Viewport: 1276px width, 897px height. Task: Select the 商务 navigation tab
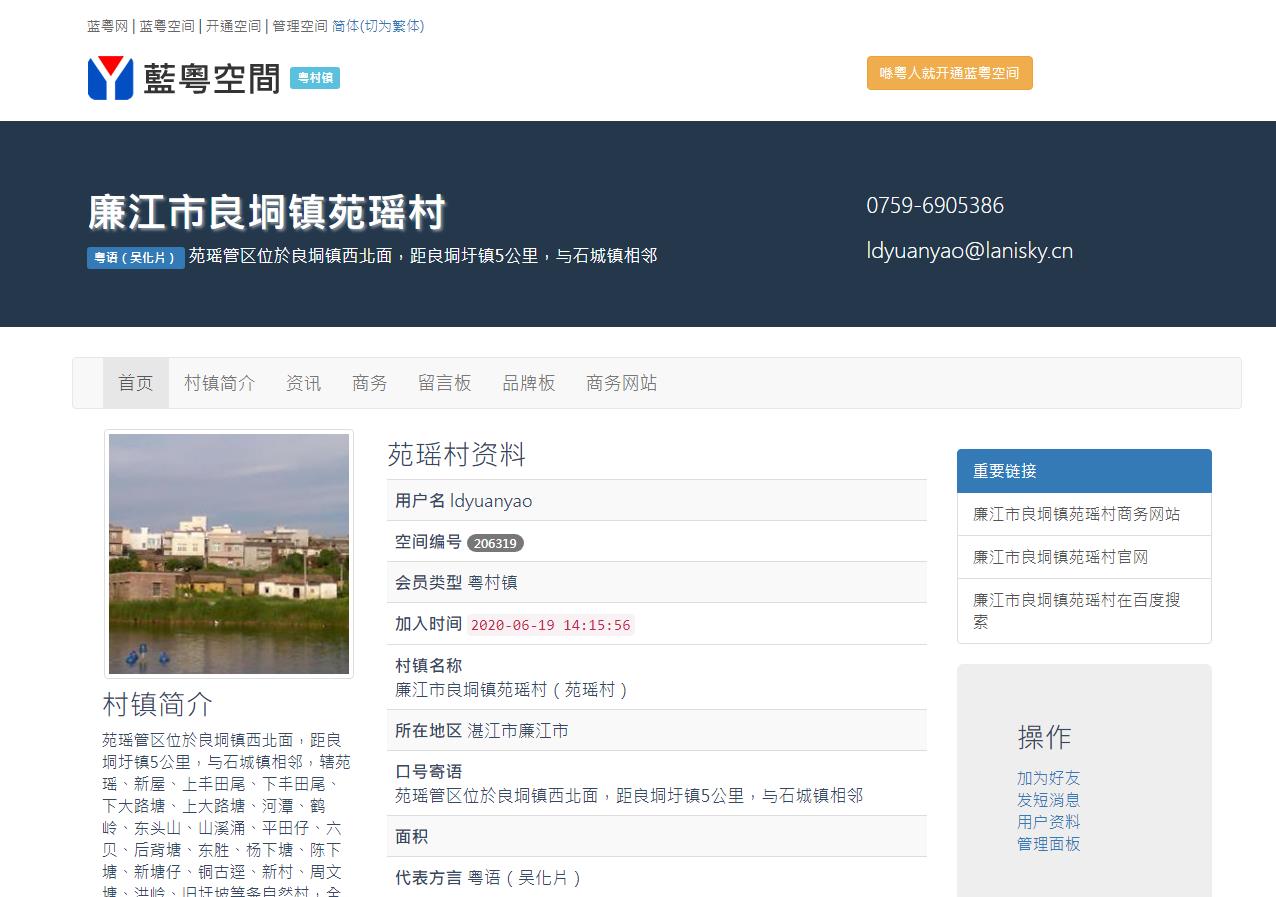pyautogui.click(x=370, y=383)
